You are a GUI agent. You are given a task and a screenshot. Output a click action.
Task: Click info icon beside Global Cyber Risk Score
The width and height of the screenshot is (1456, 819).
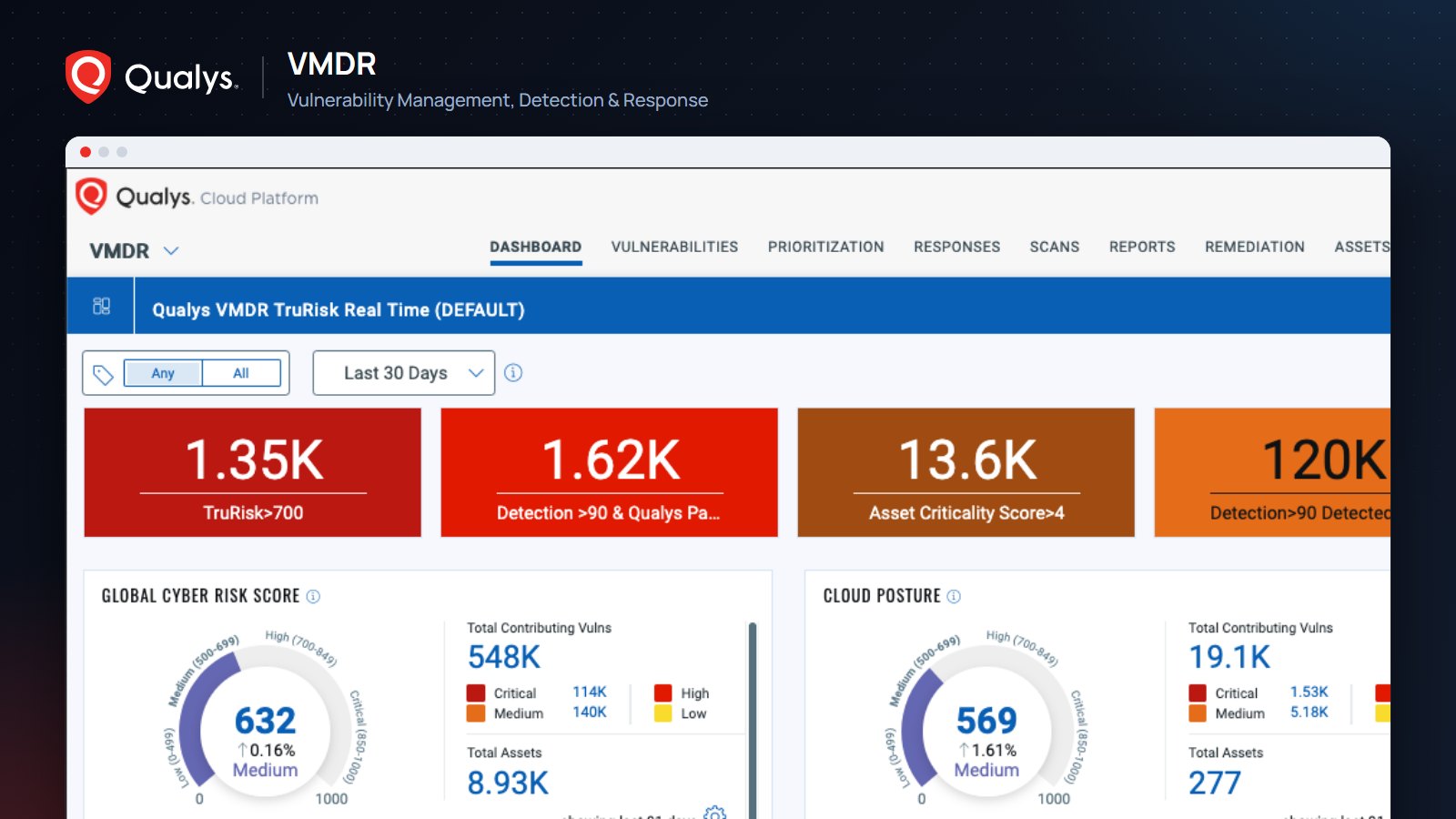[313, 597]
